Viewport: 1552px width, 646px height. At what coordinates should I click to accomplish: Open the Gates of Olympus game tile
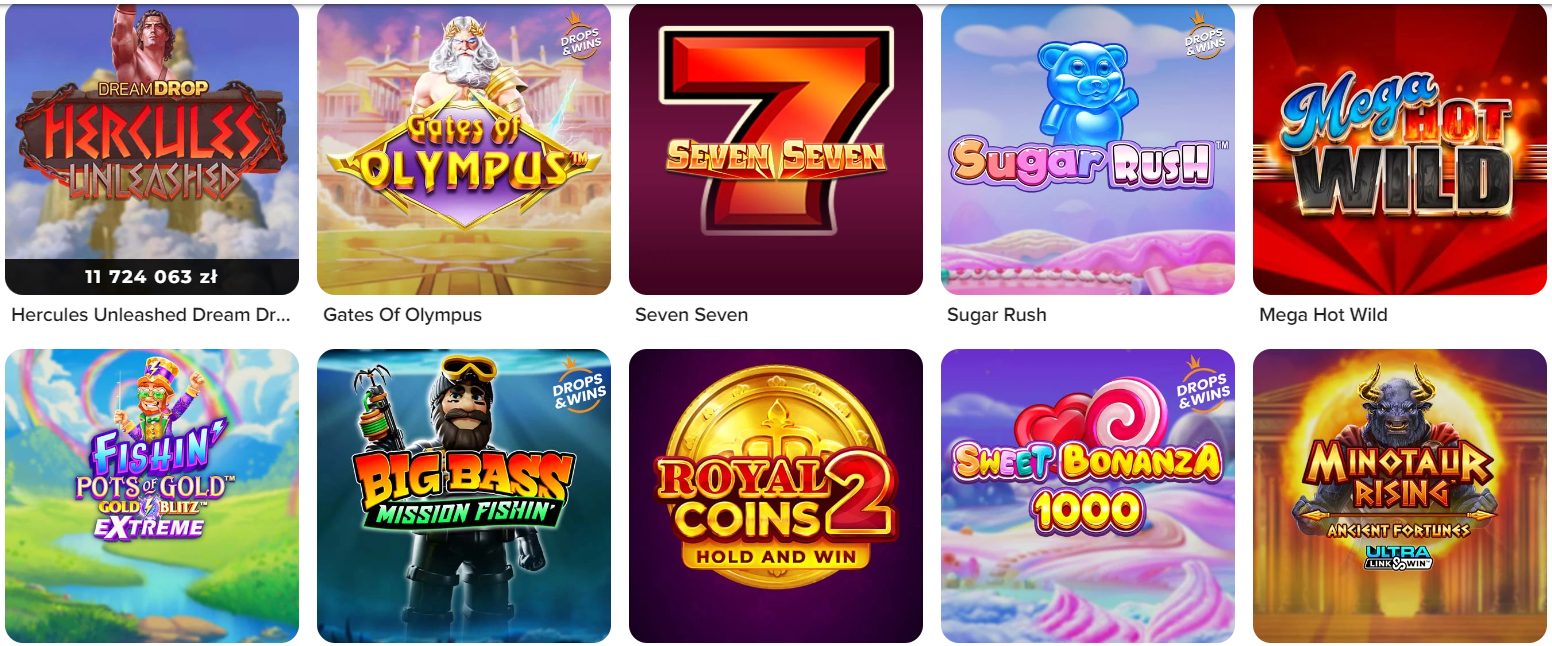coord(464,148)
